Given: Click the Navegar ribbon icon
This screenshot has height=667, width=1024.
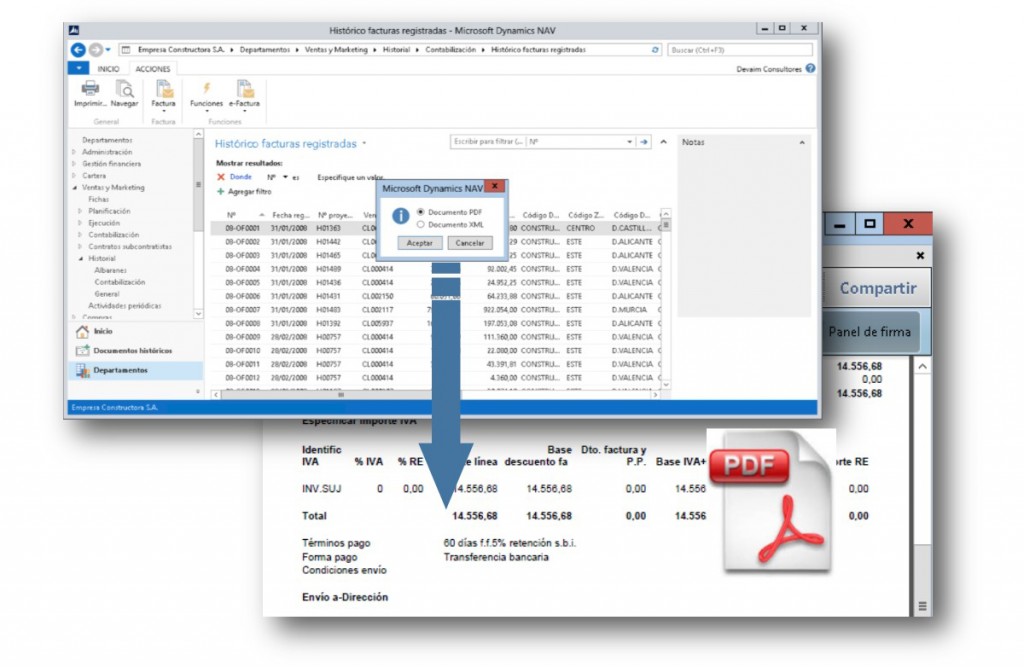Looking at the screenshot, I should tap(124, 89).
